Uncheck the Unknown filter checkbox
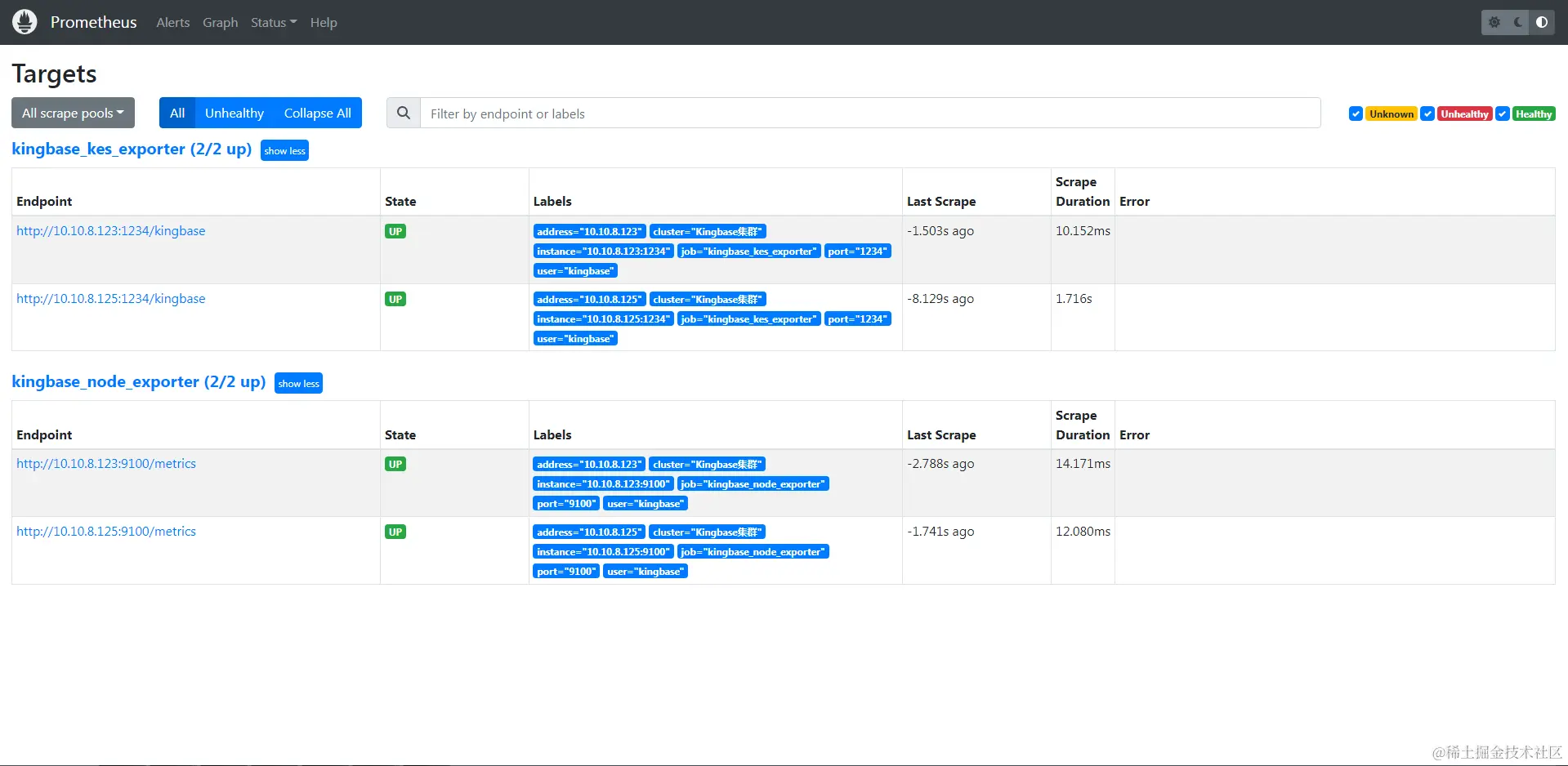The width and height of the screenshot is (1568, 766). point(1356,114)
